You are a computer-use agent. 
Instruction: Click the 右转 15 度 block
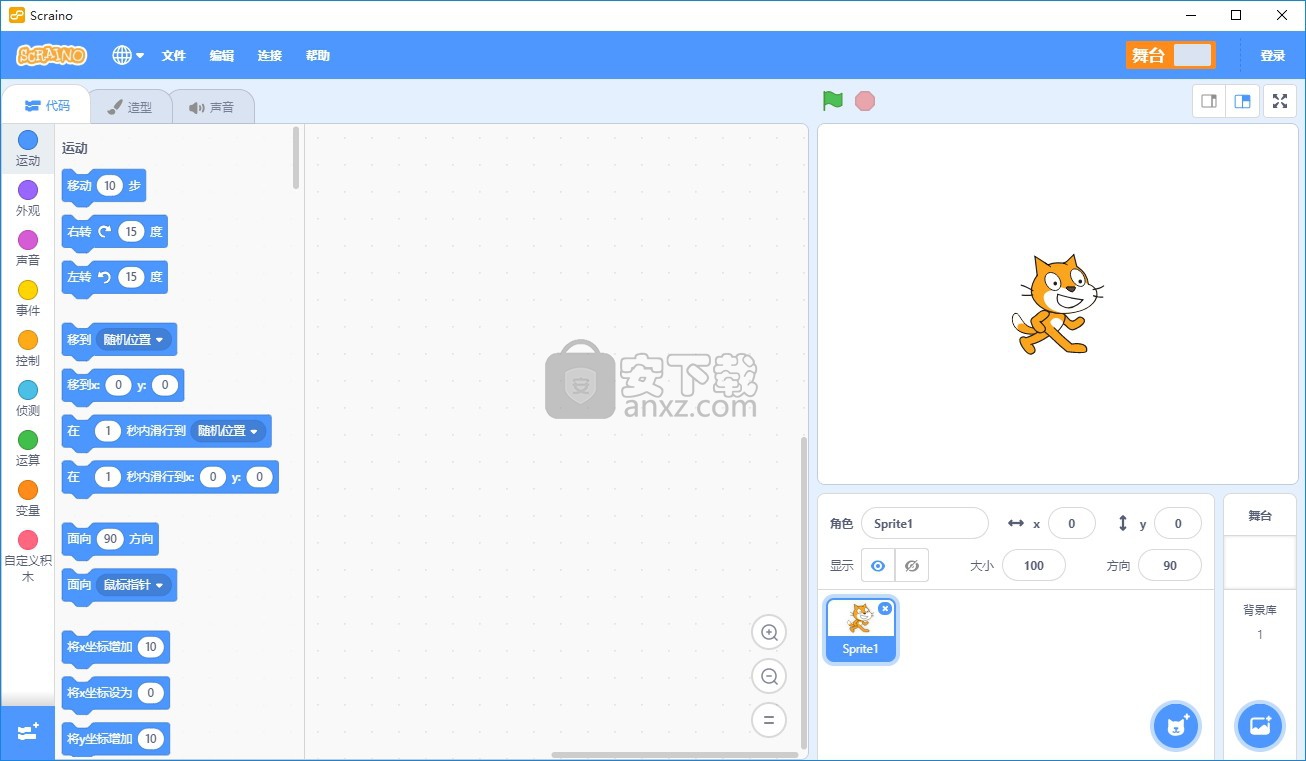pyautogui.click(x=115, y=232)
